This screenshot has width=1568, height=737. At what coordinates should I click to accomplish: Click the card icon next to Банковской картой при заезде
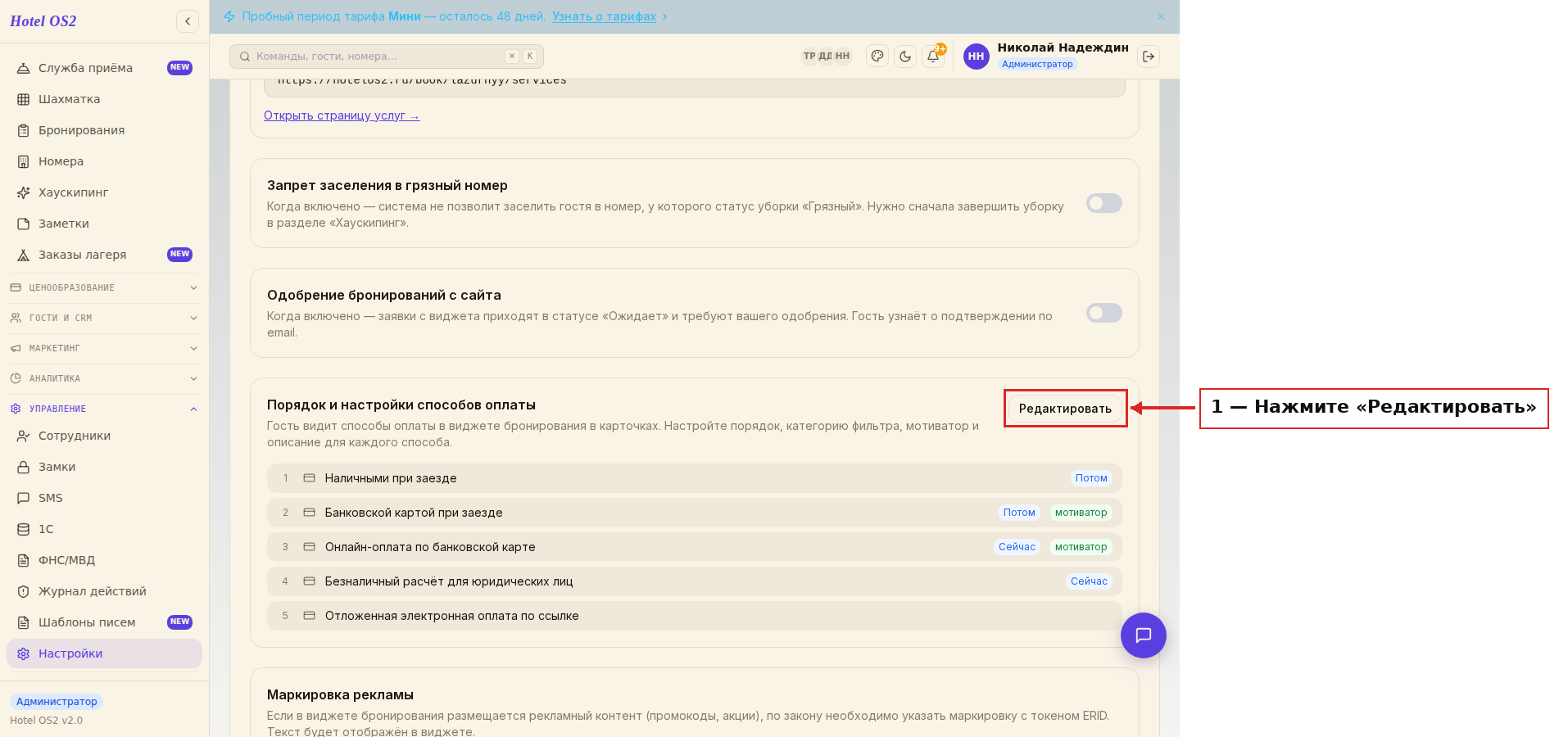pyautogui.click(x=310, y=513)
